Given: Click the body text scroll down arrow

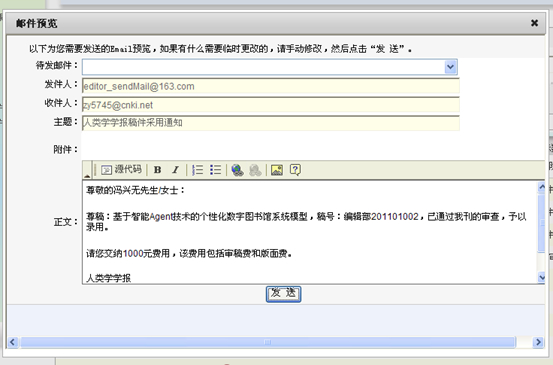Looking at the screenshot, I should [542, 278].
